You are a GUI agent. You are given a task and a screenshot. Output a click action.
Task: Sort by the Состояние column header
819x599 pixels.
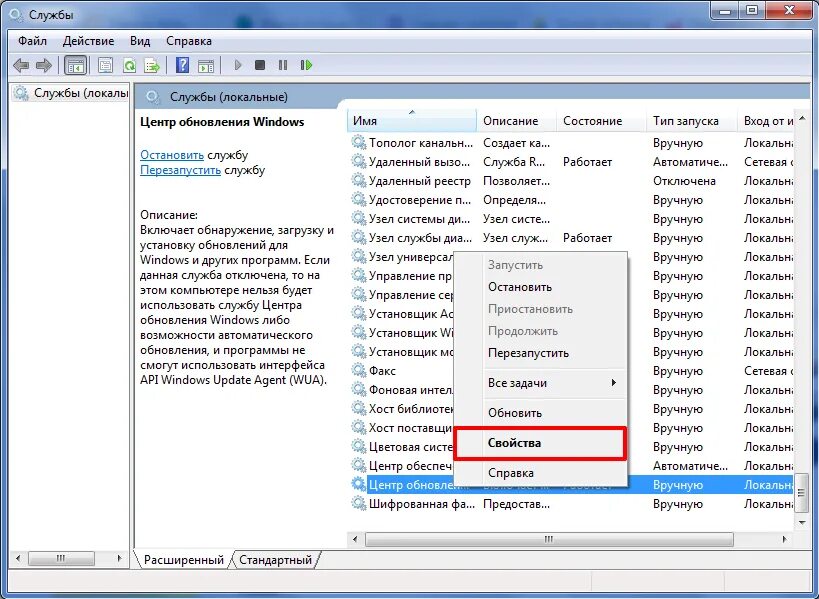coord(602,121)
